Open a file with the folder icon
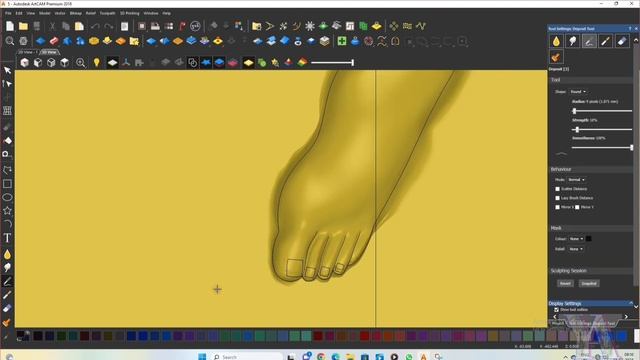This screenshot has height=360, width=640. 23,26
